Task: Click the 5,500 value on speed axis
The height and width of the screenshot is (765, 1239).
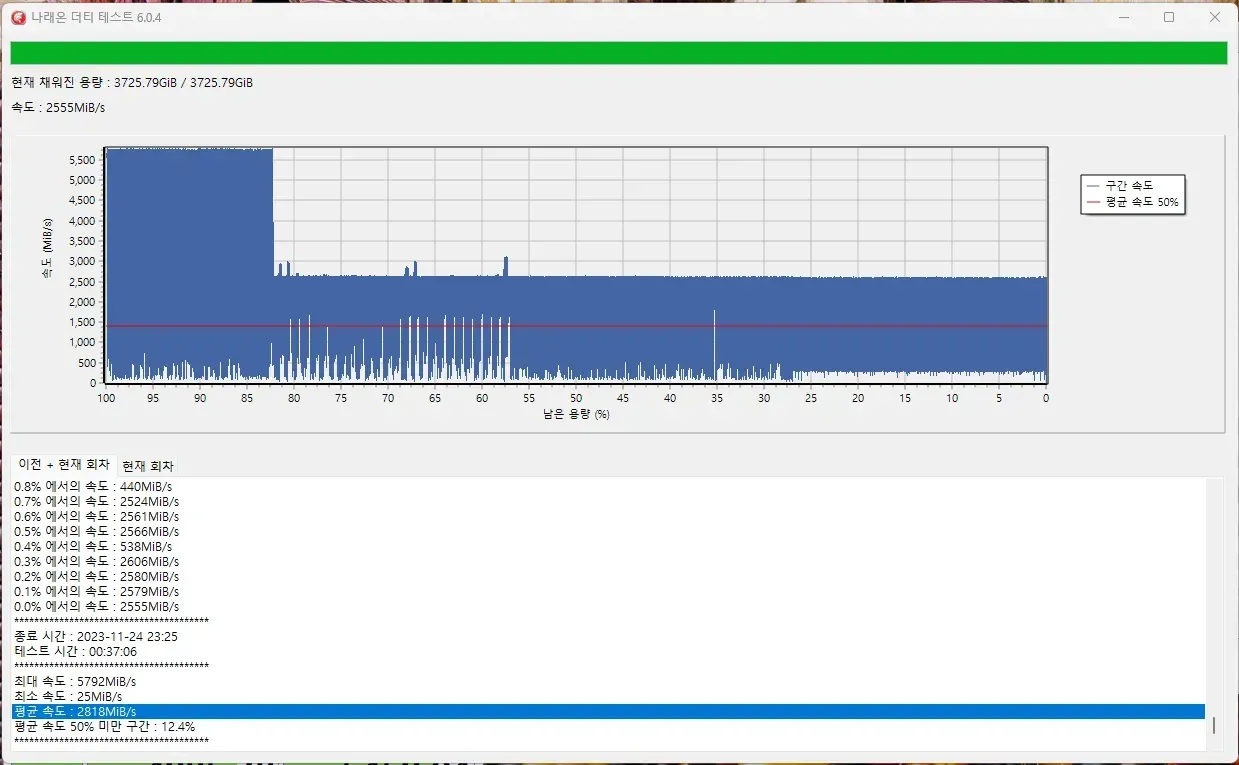Action: click(x=82, y=160)
